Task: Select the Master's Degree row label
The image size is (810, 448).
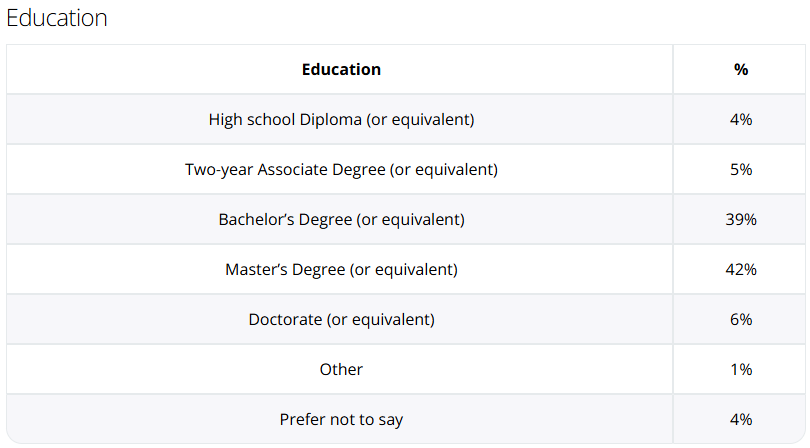Action: click(x=341, y=270)
